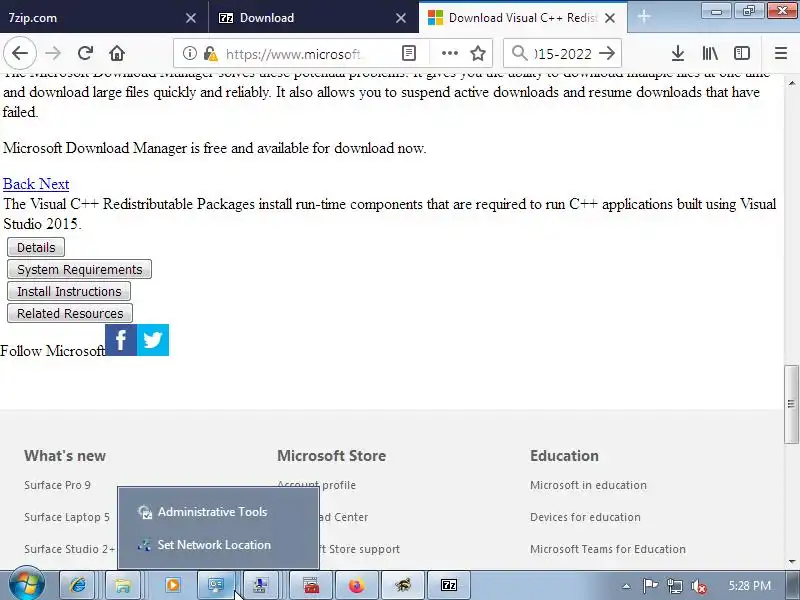The image size is (800, 600).
Task: Toggle the sidebar icon in the toolbar
Action: (x=742, y=53)
